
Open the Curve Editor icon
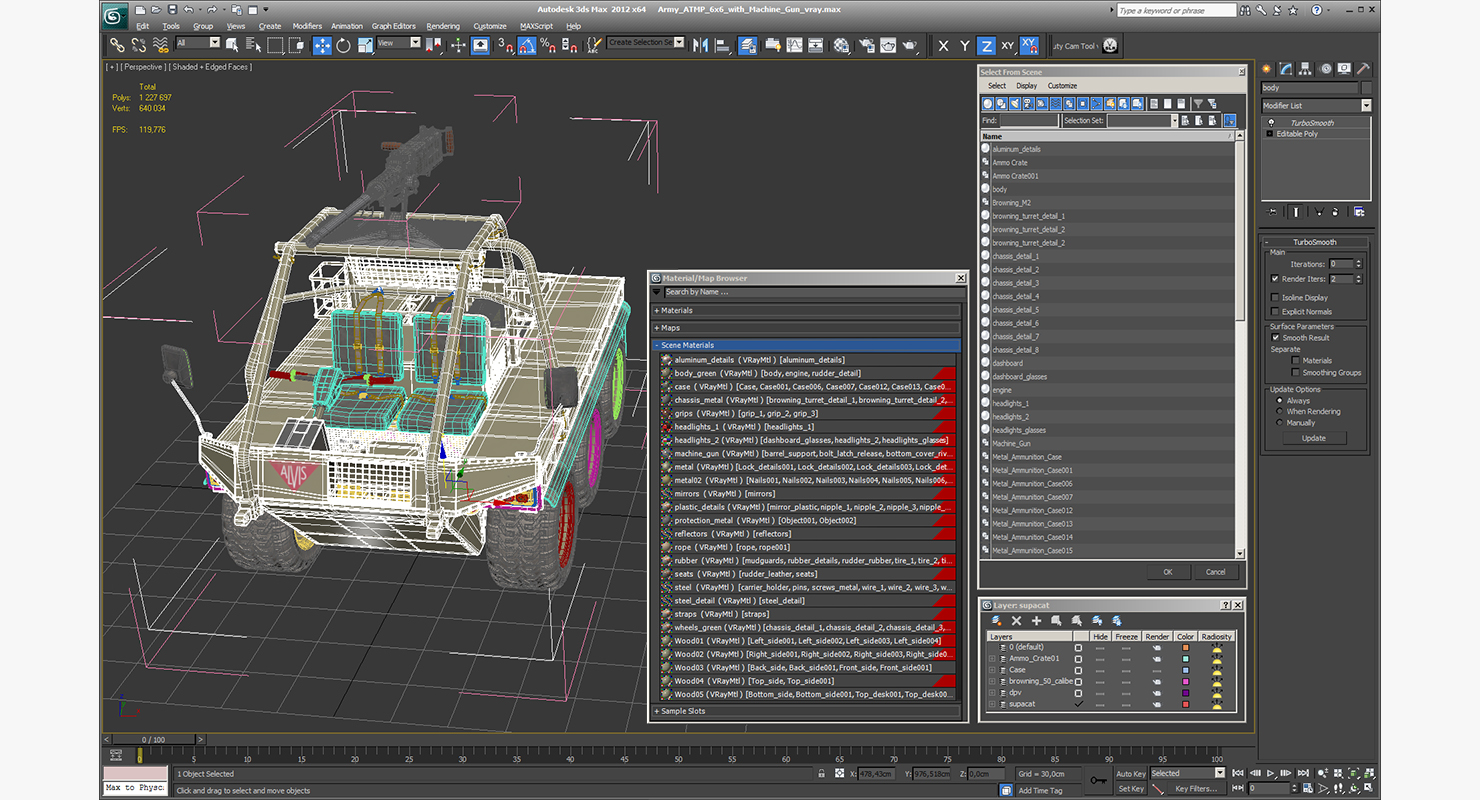tap(794, 45)
